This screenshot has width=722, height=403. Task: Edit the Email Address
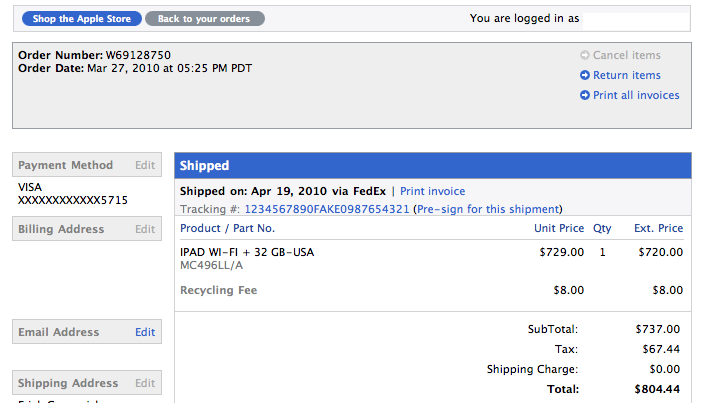tap(145, 333)
